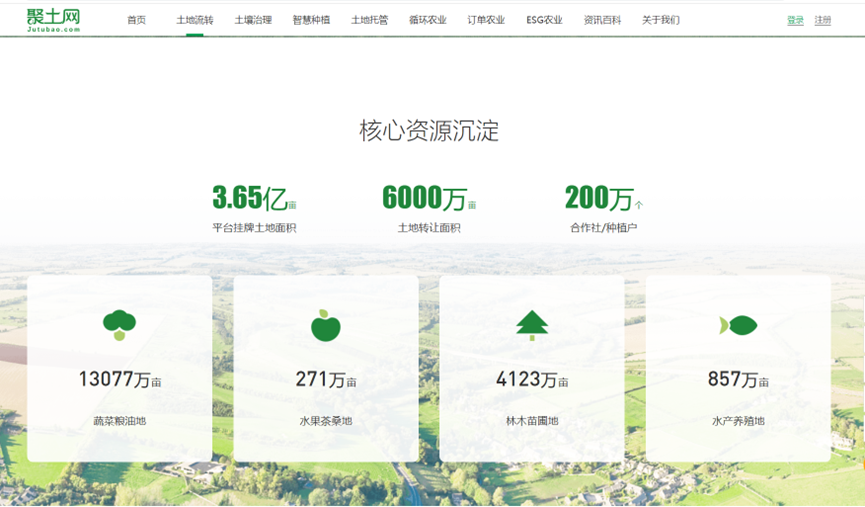The width and height of the screenshot is (865, 507).
Task: Visit the 关于我们 about page
Action: tap(660, 20)
